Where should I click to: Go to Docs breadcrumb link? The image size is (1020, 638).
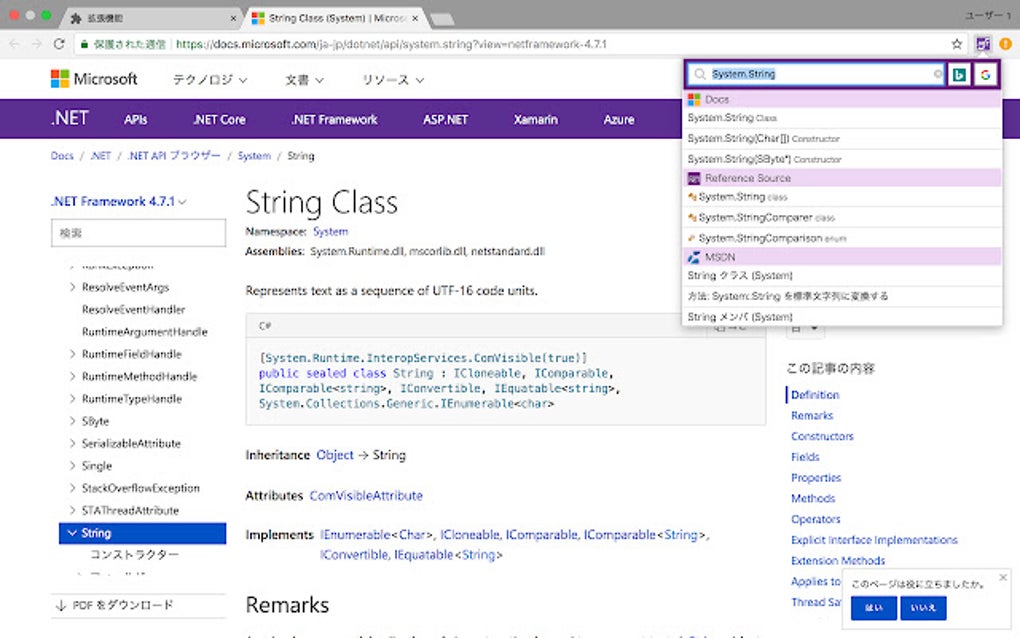coord(62,156)
